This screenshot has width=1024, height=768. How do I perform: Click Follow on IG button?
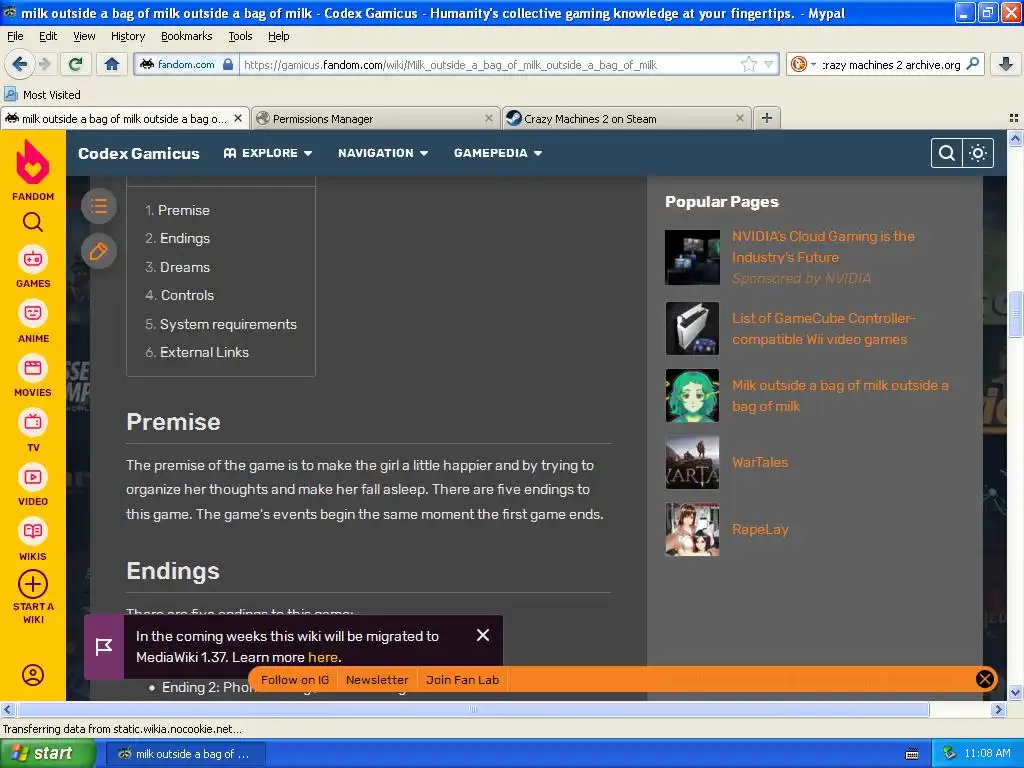coord(295,680)
